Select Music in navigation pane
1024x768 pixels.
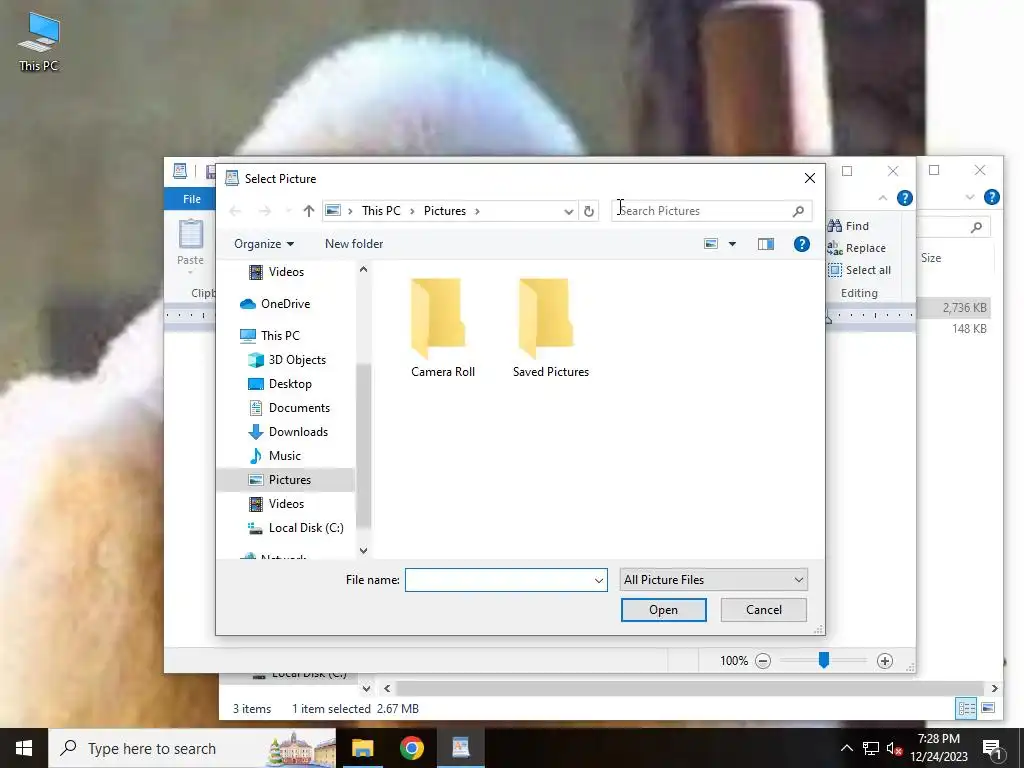(x=285, y=456)
